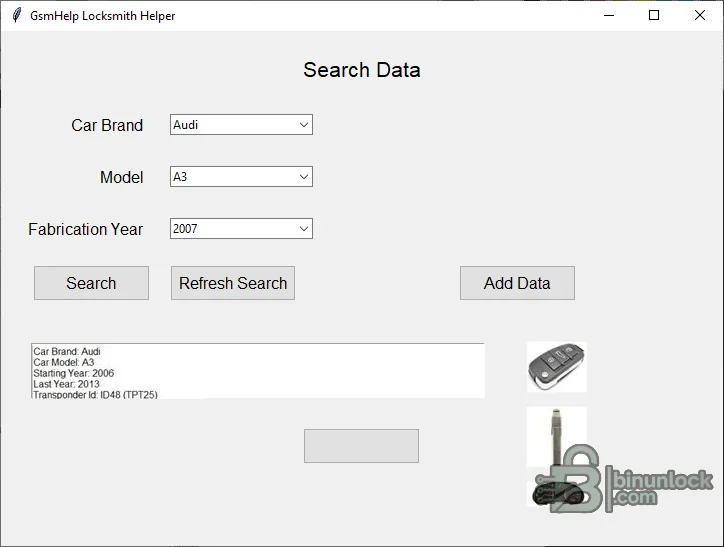Open the Model dropdown showing A3
This screenshot has height=547, width=724.
tap(241, 177)
